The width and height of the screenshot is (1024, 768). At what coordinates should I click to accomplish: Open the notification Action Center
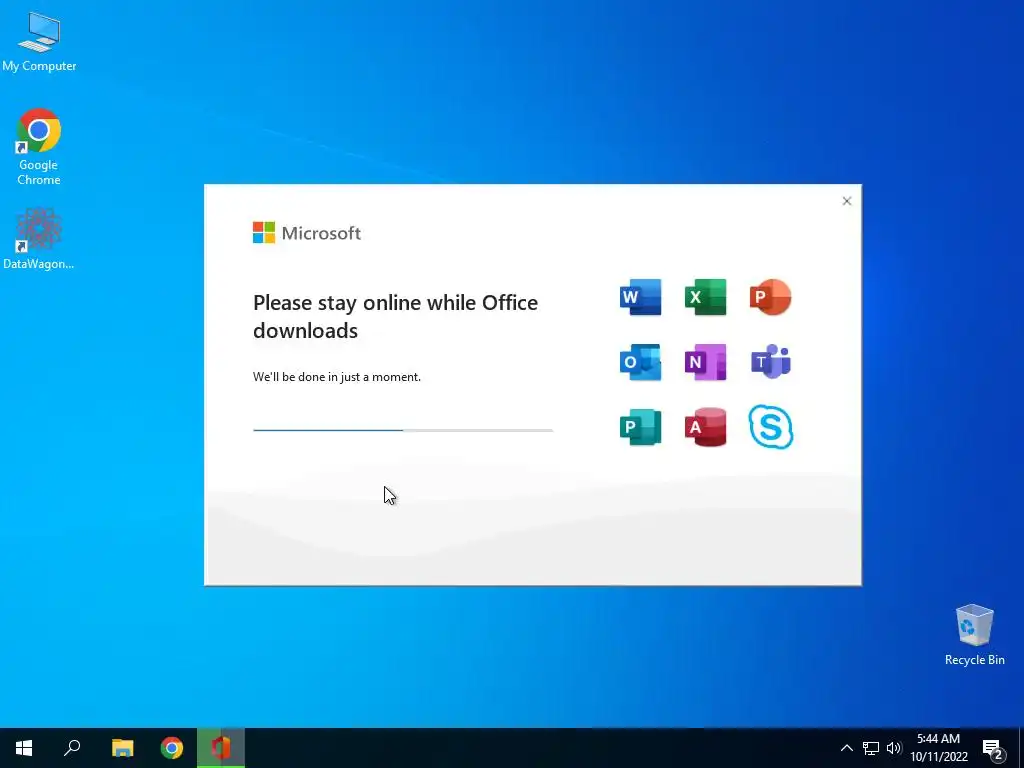coord(993,749)
